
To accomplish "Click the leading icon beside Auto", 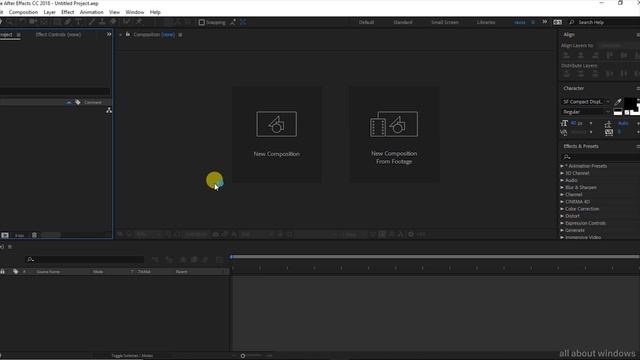I will tap(608, 123).
